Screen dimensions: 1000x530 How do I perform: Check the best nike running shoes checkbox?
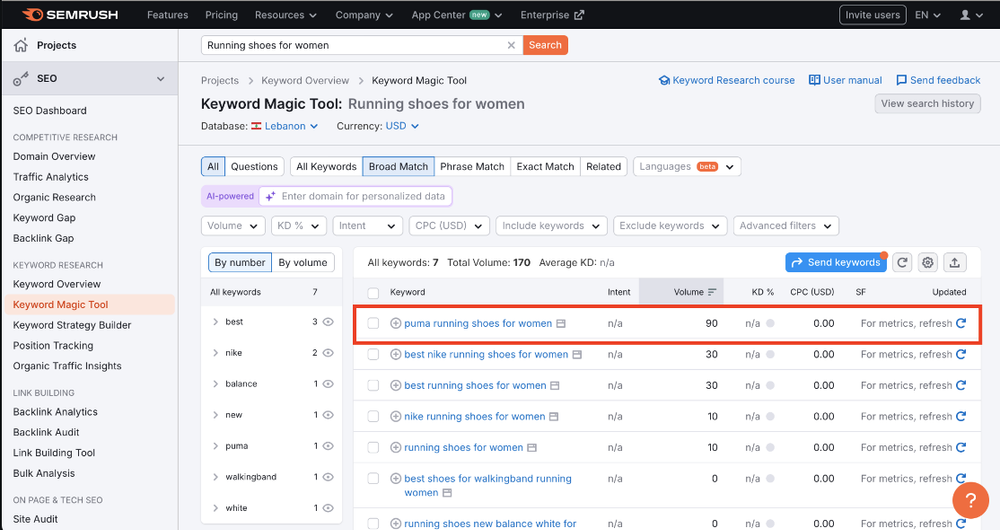373,354
